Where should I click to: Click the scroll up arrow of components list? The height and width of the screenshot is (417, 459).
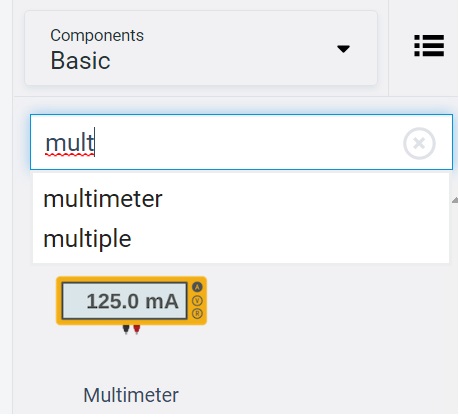[x=455, y=200]
